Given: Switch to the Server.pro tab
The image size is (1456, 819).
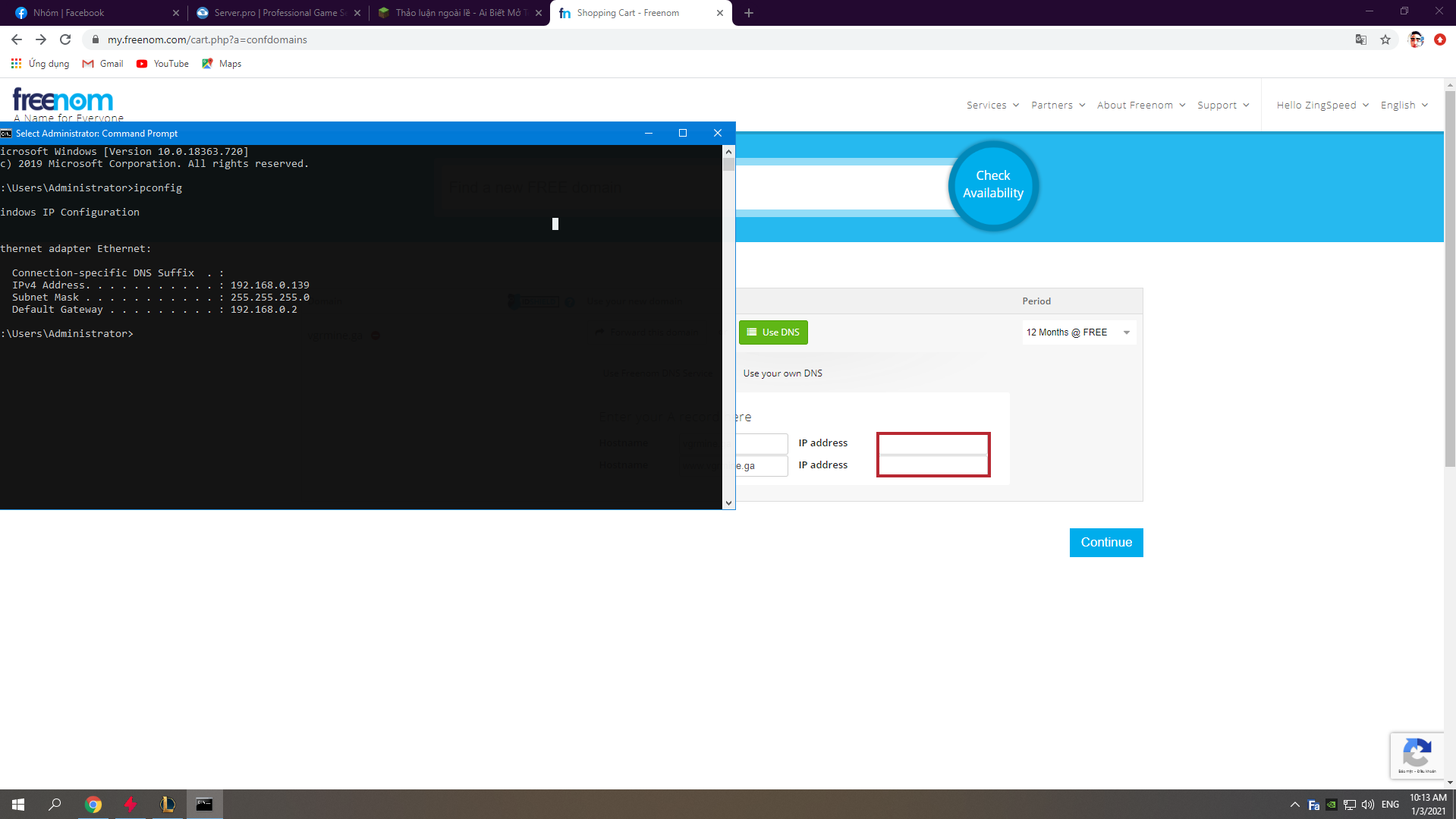Looking at the screenshot, I should 278,13.
